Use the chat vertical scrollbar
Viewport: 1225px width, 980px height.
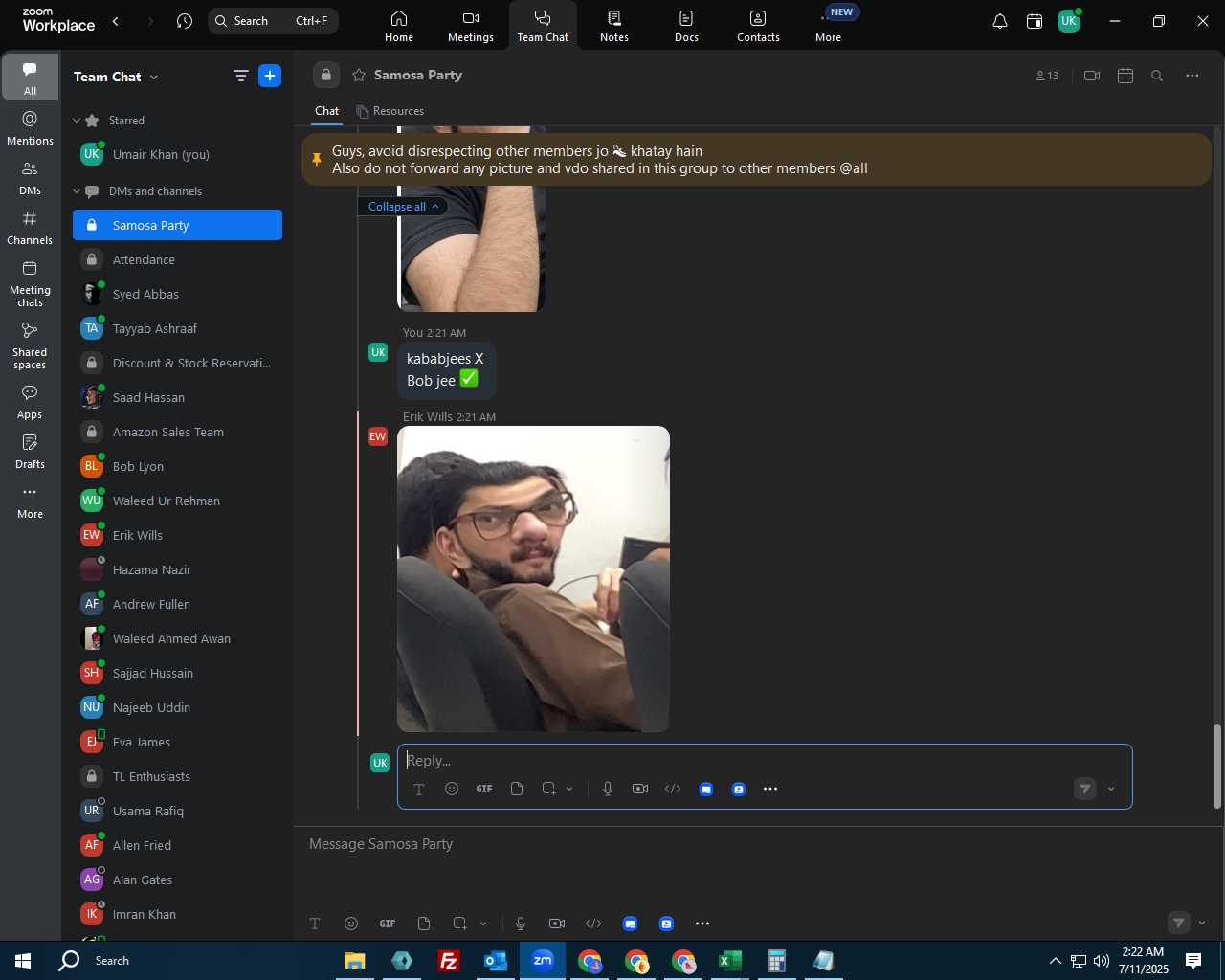1217,766
